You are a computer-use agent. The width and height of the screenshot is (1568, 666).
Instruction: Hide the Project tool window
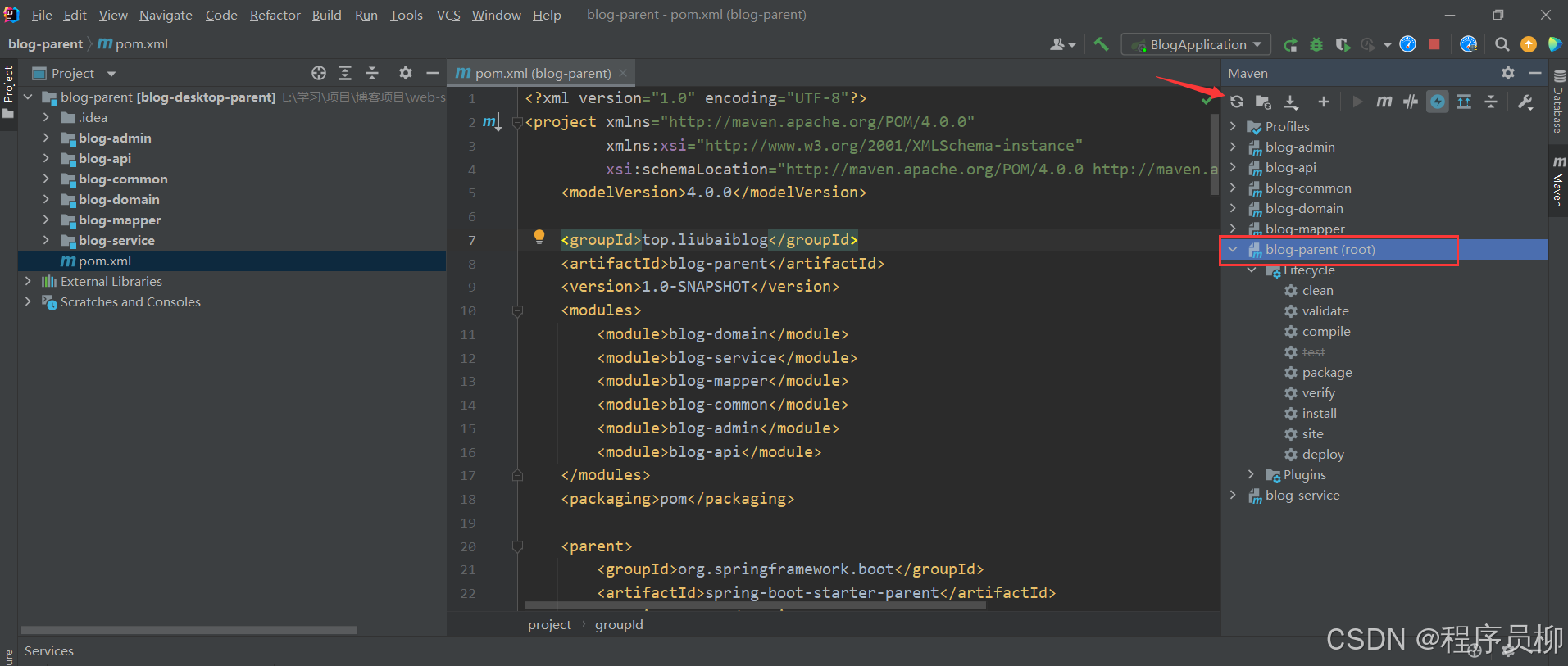[x=433, y=73]
